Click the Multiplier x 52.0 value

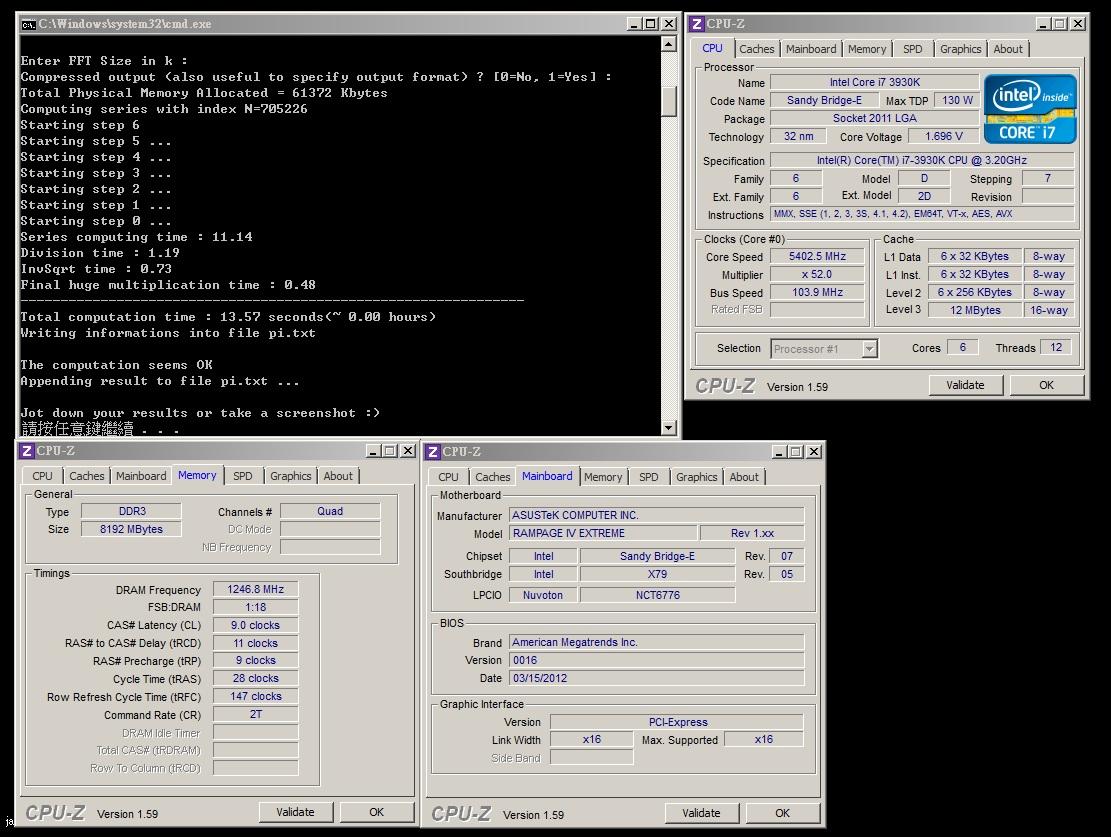(817, 274)
